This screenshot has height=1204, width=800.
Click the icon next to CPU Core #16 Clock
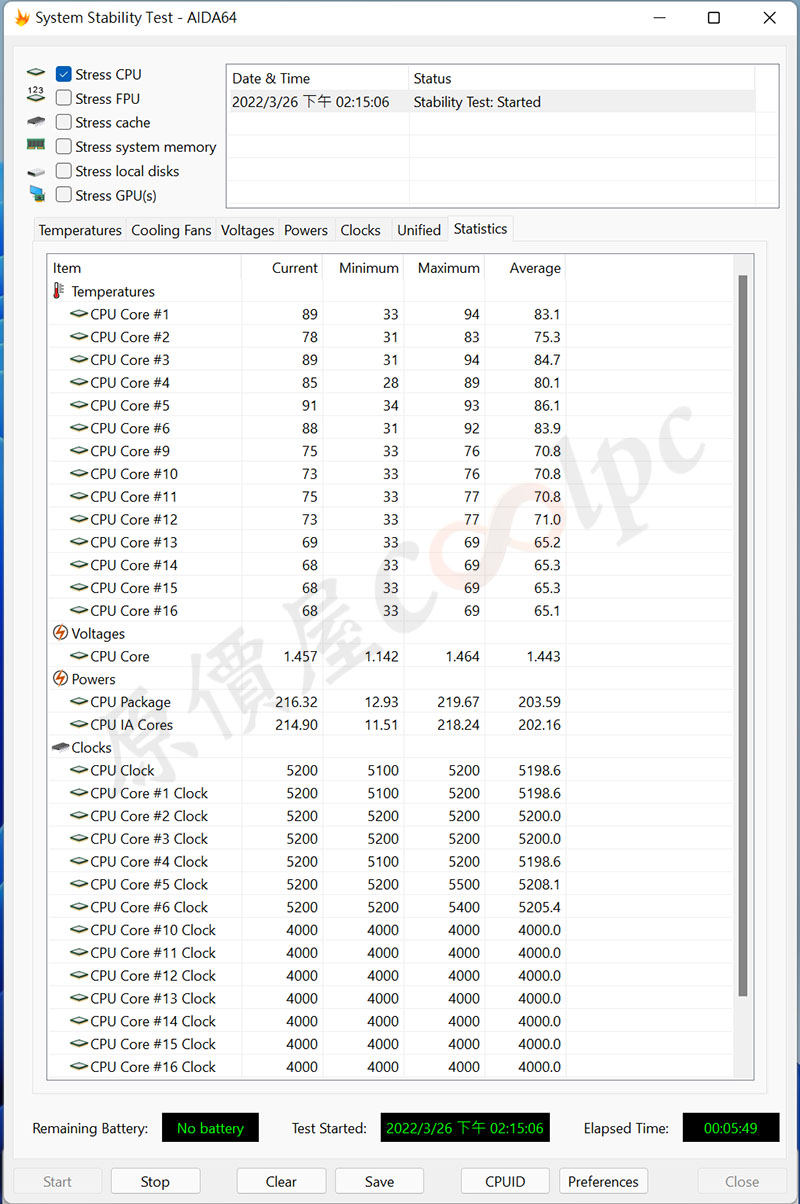click(x=78, y=1067)
